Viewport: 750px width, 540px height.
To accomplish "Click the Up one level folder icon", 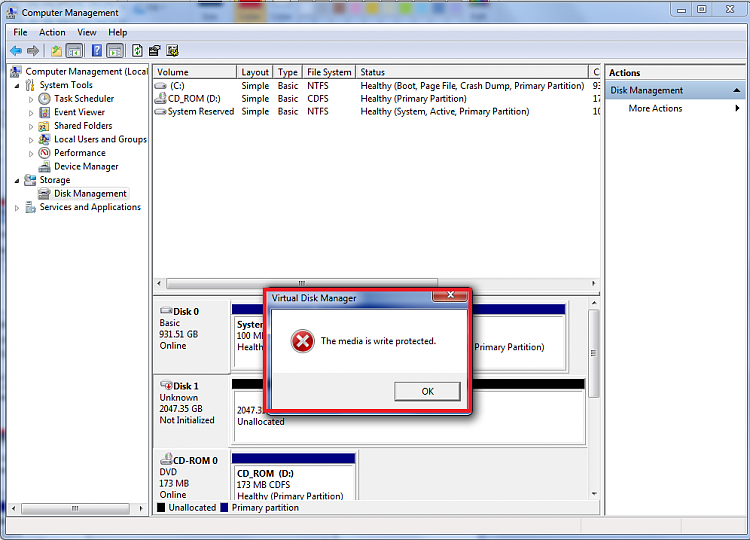I will click(x=56, y=51).
